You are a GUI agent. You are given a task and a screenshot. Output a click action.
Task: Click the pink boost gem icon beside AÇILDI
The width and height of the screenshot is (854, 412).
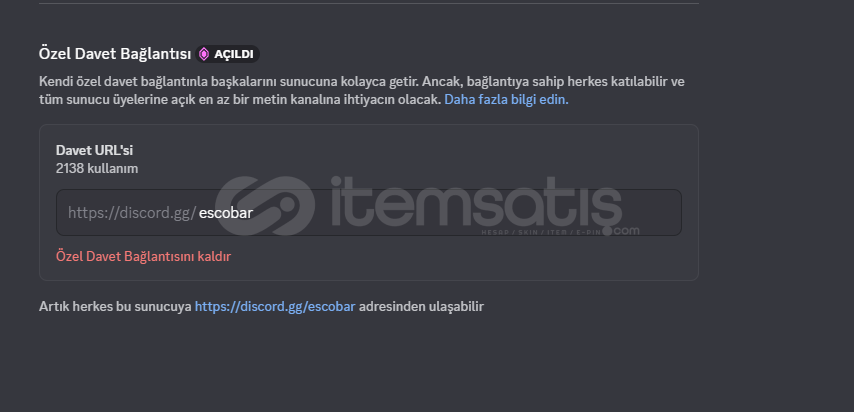pyautogui.click(x=204, y=54)
